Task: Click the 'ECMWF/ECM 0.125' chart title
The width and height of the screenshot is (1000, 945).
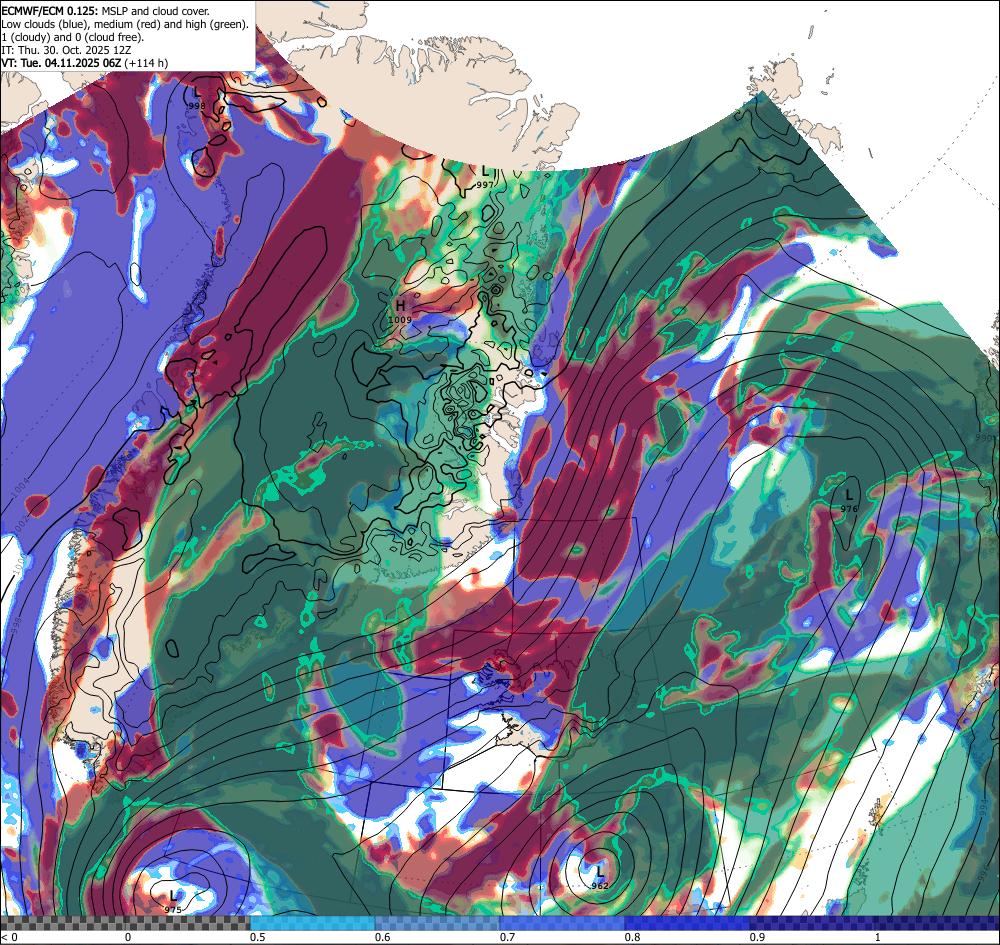Action: click(105, 11)
